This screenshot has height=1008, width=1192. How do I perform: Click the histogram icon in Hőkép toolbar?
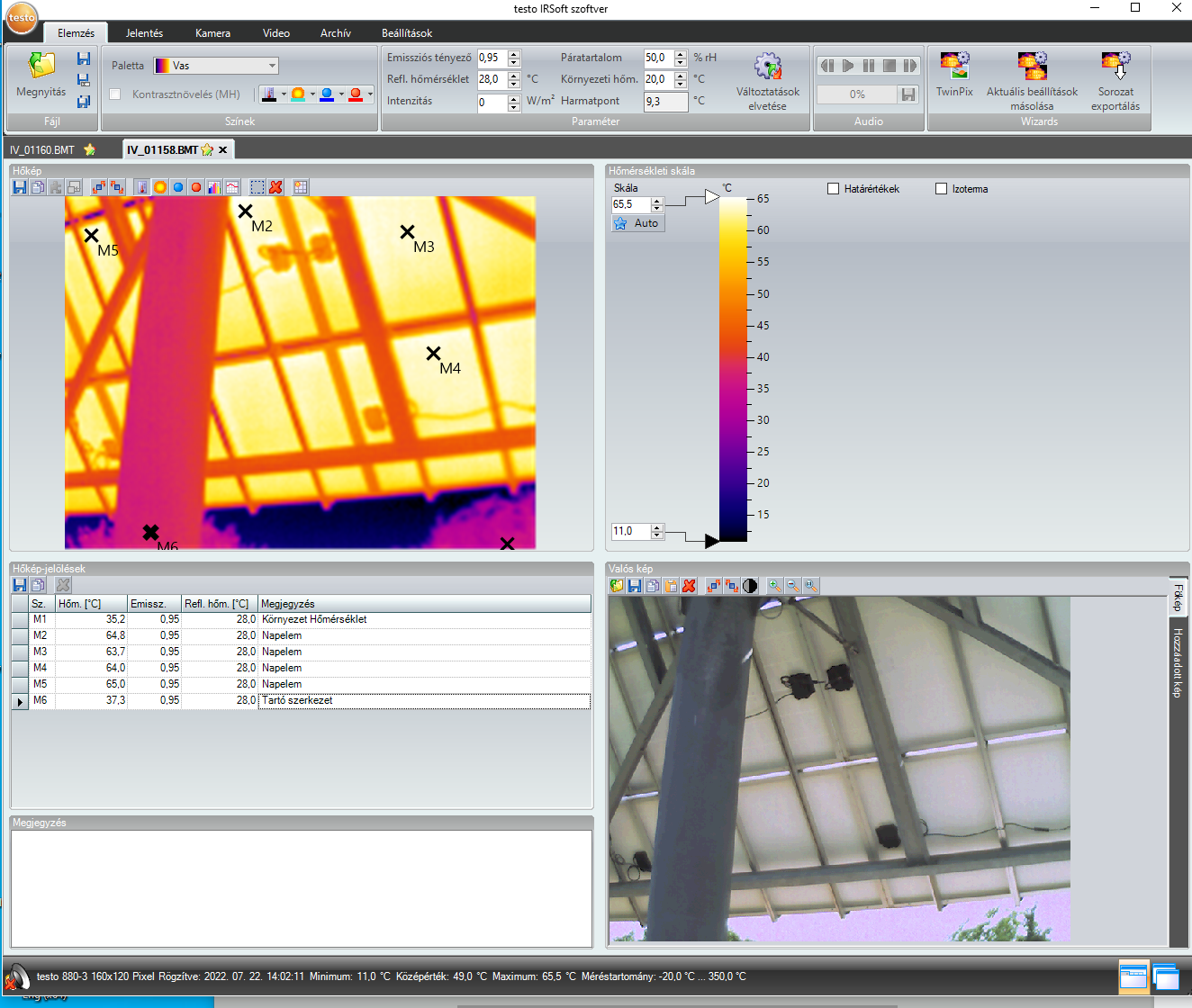click(x=214, y=187)
